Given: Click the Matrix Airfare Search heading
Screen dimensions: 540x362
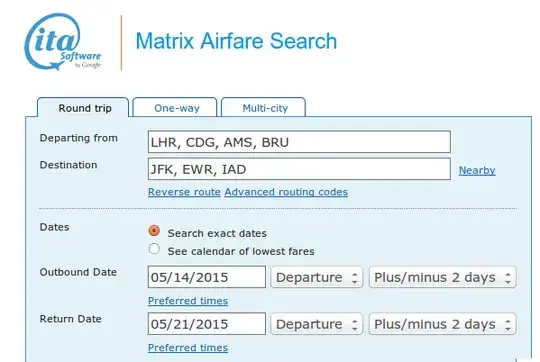Looking at the screenshot, I should [x=236, y=41].
